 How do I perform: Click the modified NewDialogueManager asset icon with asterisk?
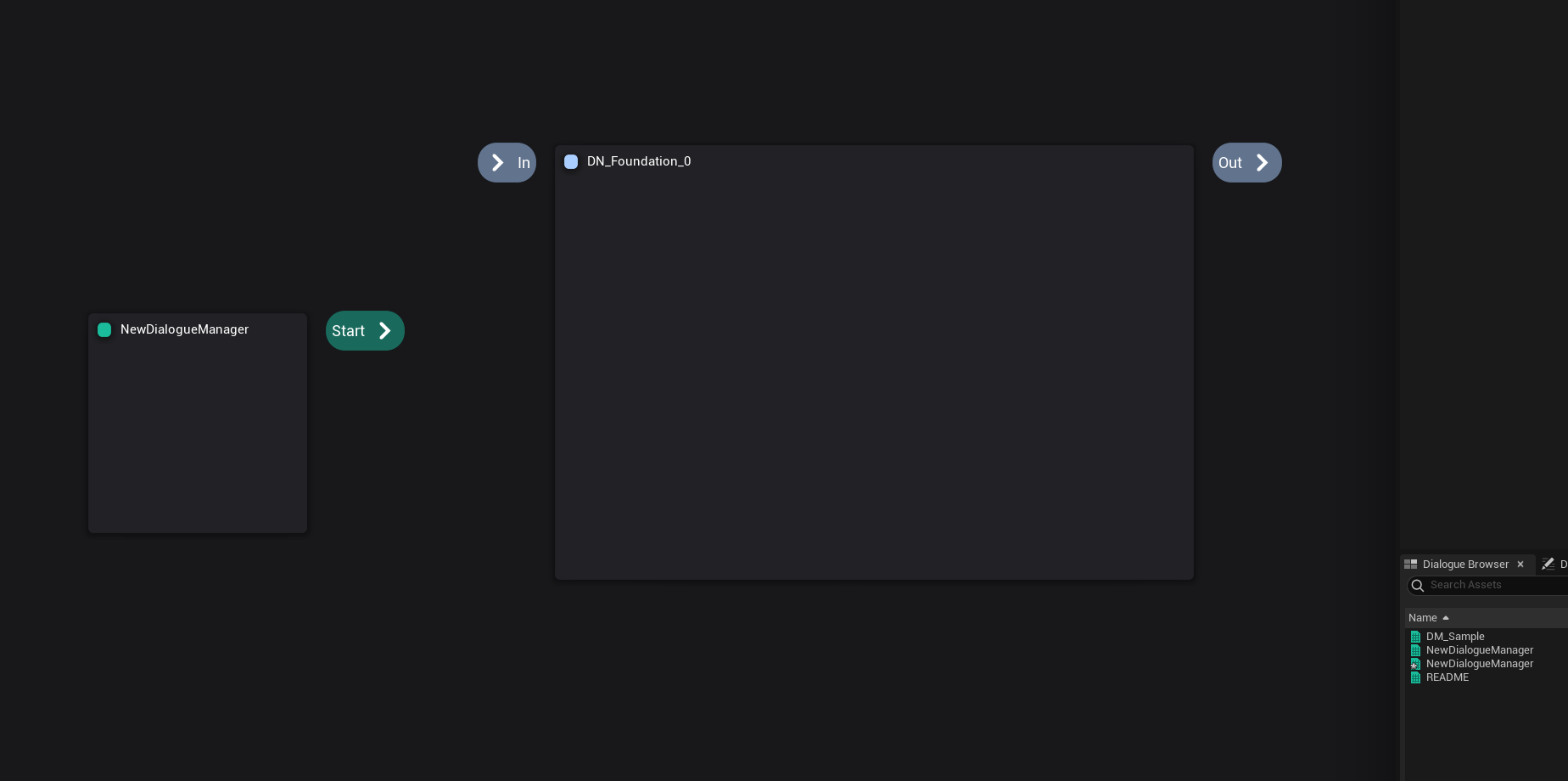click(1415, 664)
